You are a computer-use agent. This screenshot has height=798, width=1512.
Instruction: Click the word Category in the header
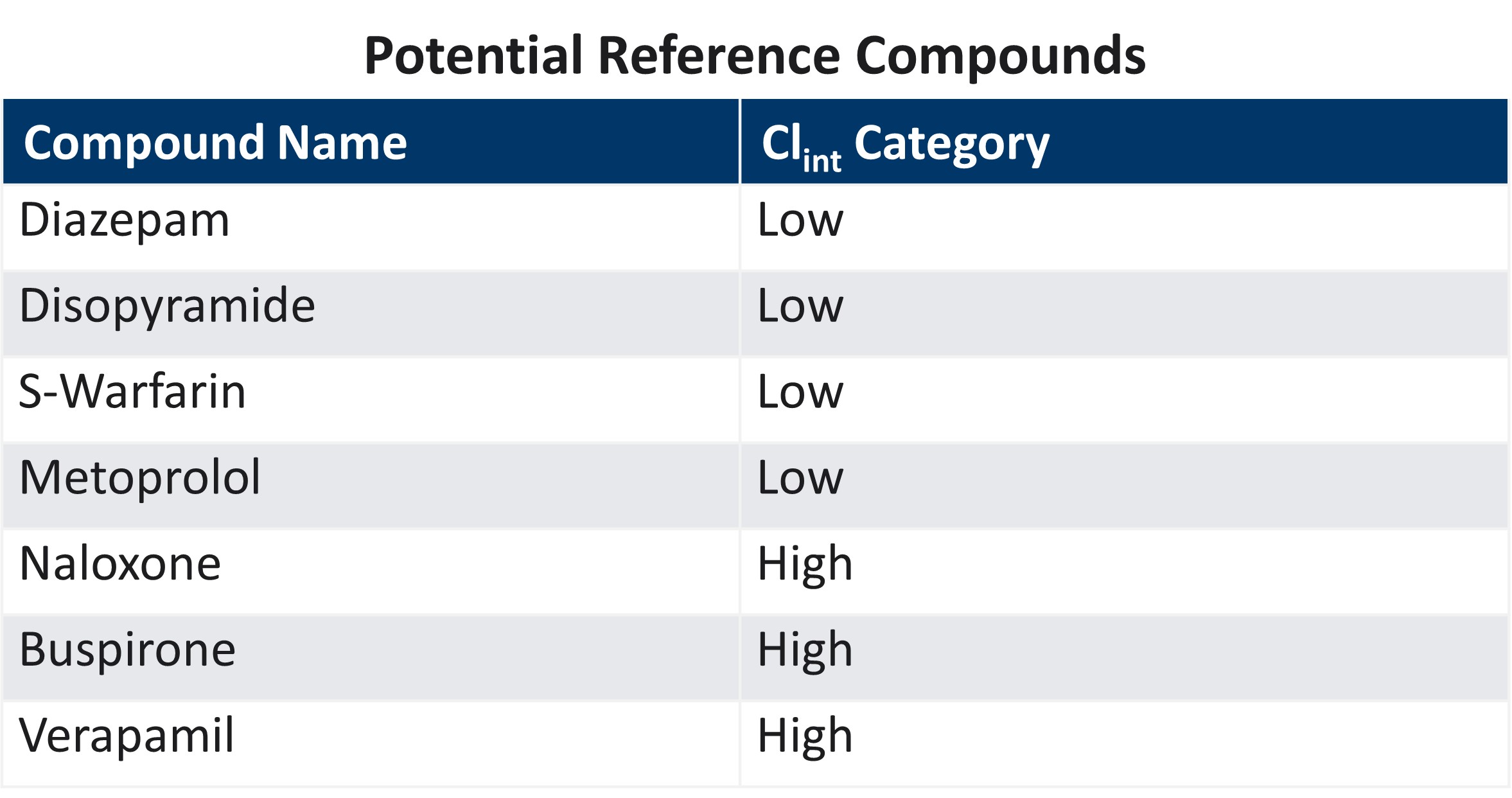click(x=951, y=144)
